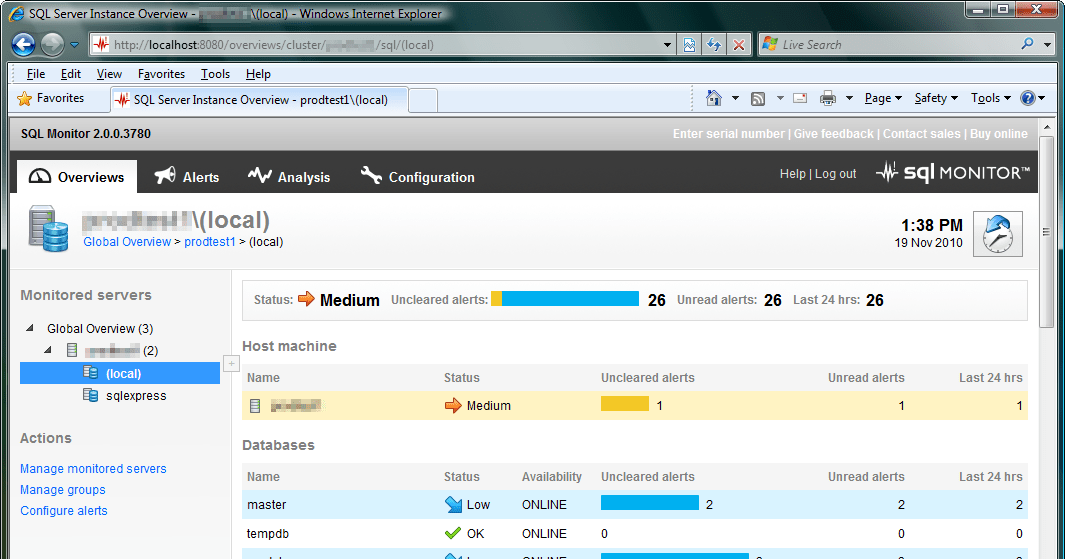Click the rewind time clock icon
Image resolution: width=1065 pixels, height=559 pixels.
click(x=998, y=234)
